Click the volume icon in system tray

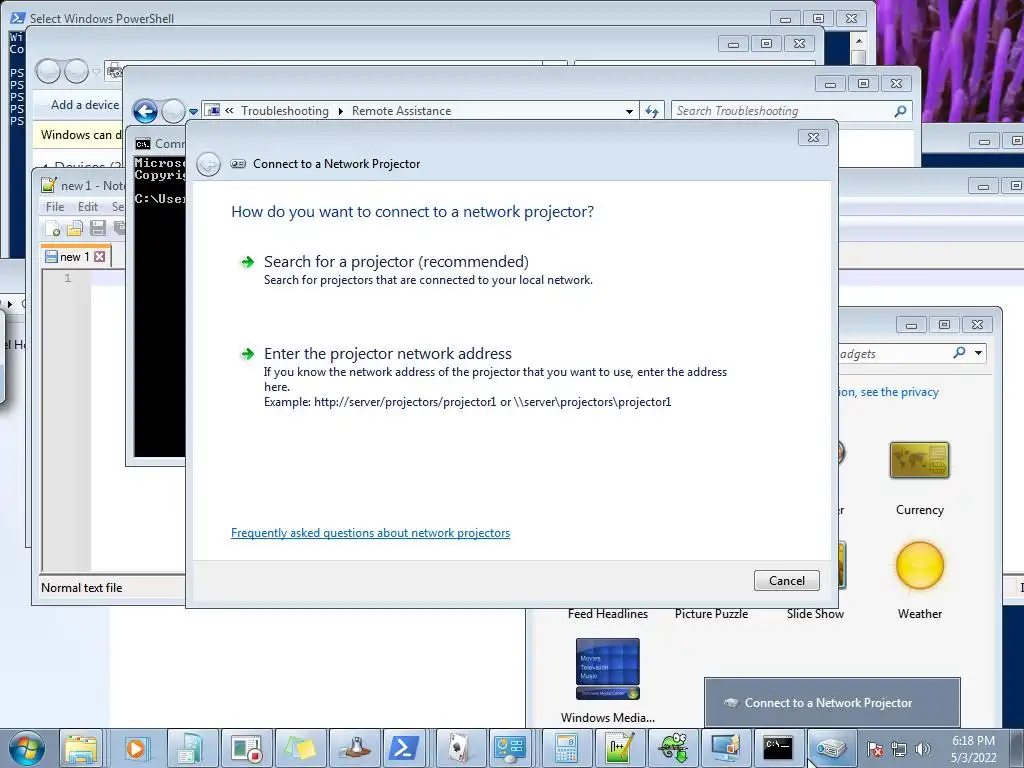click(x=923, y=749)
